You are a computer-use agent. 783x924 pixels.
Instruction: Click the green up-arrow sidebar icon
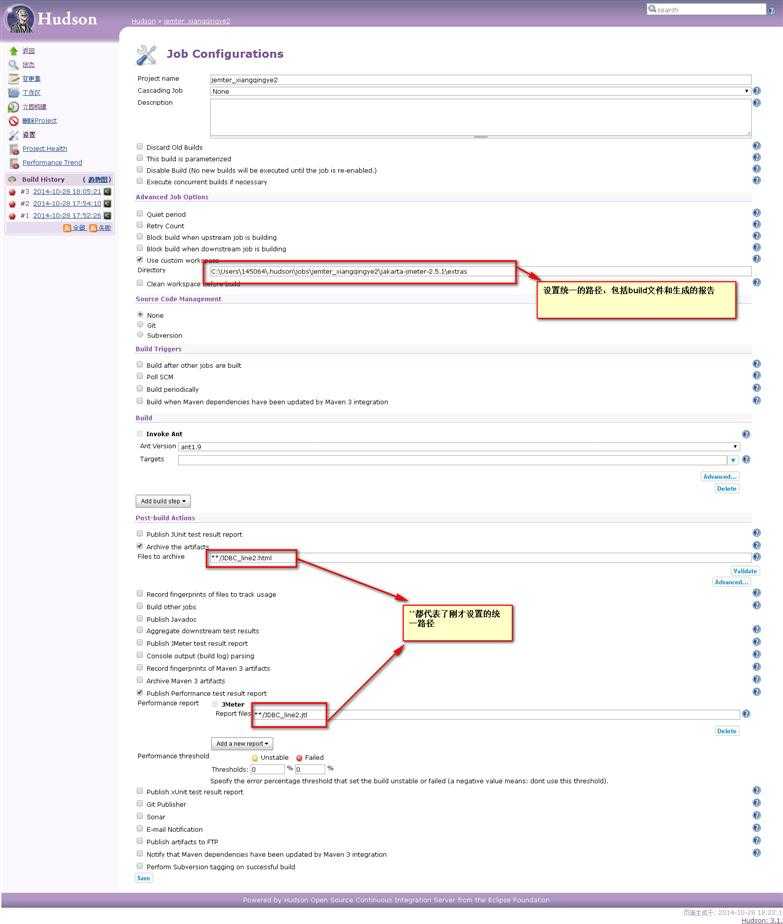14,51
